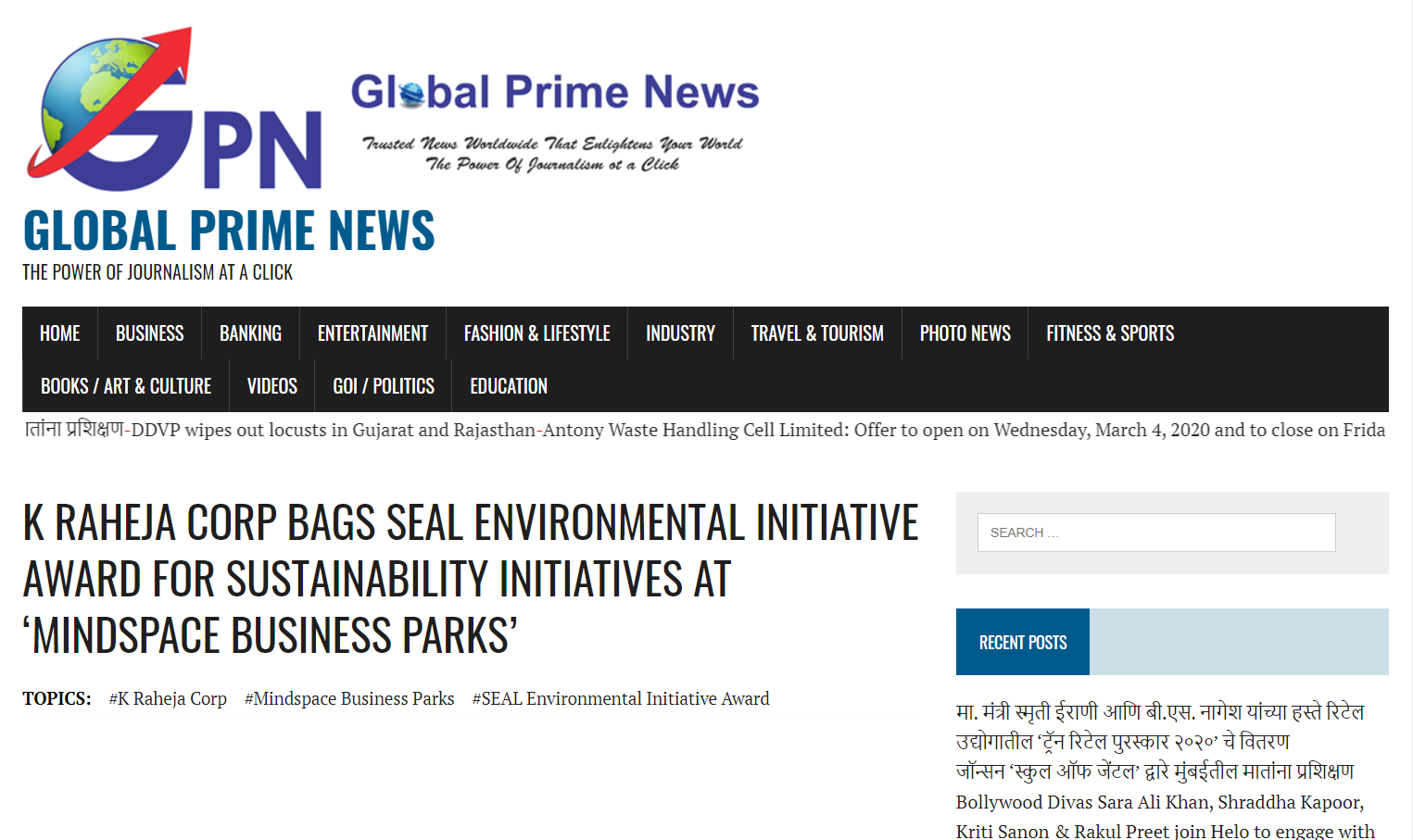
Task: Go to the Videos menu item
Action: tap(272, 386)
